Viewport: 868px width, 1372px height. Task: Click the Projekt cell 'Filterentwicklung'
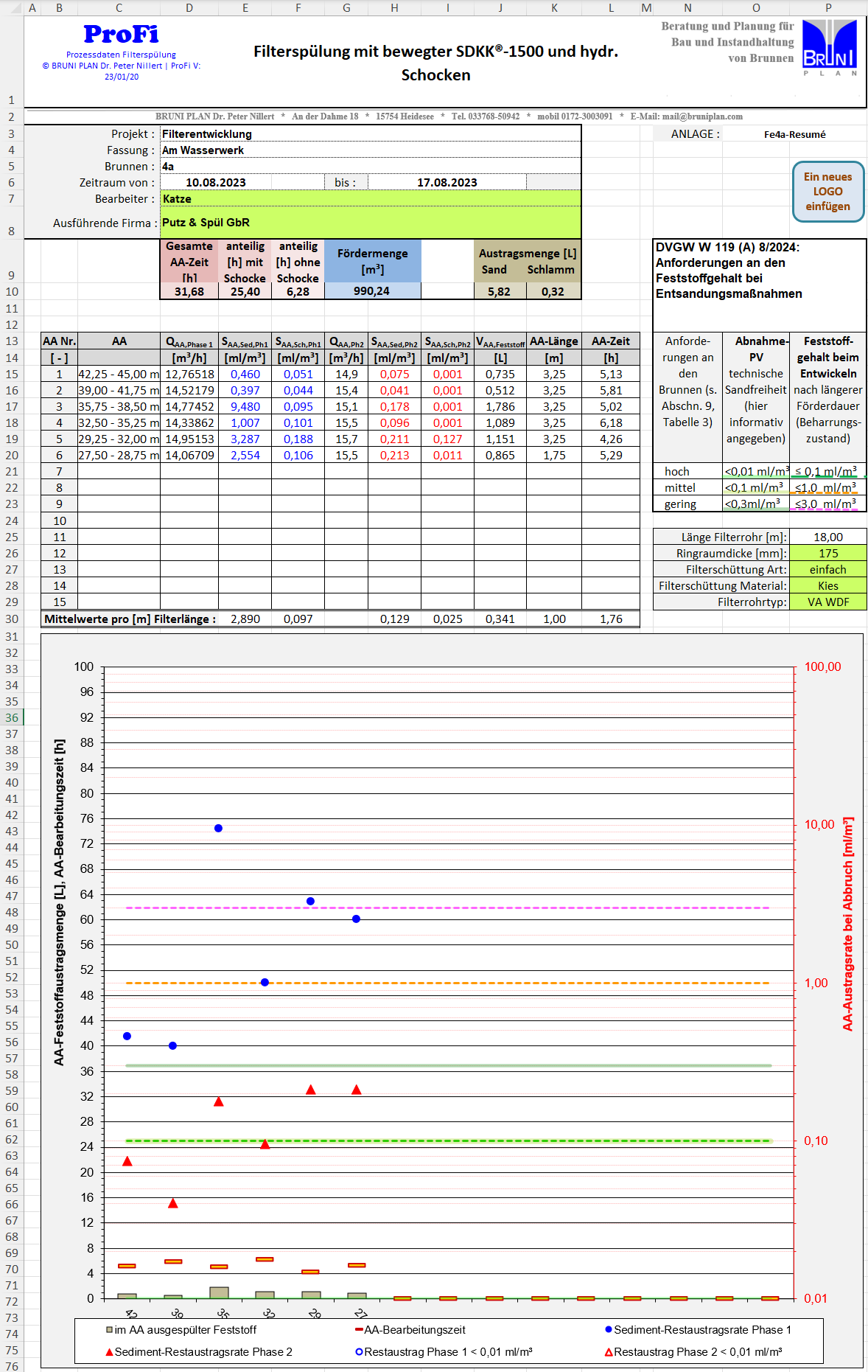point(371,134)
